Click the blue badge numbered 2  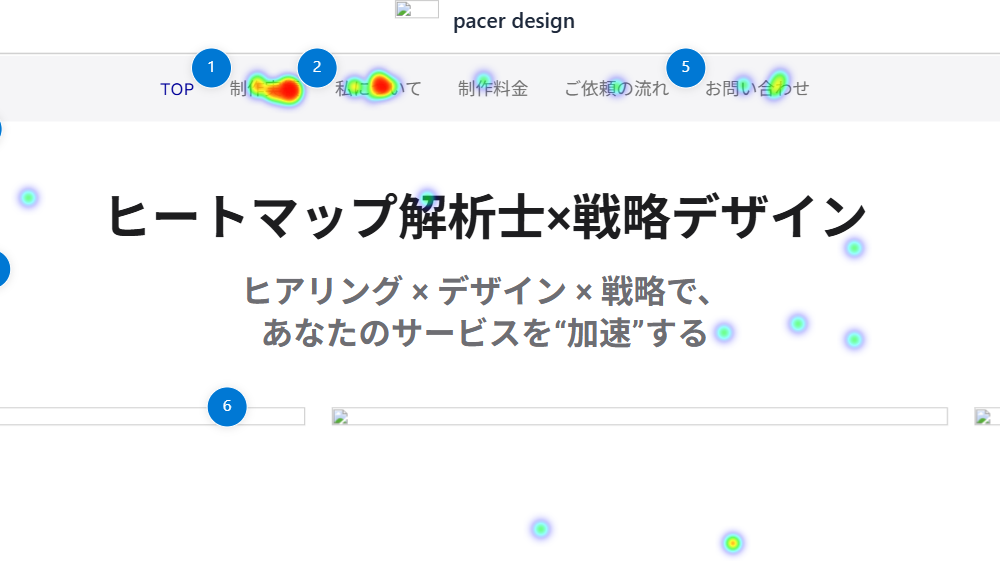(x=317, y=68)
